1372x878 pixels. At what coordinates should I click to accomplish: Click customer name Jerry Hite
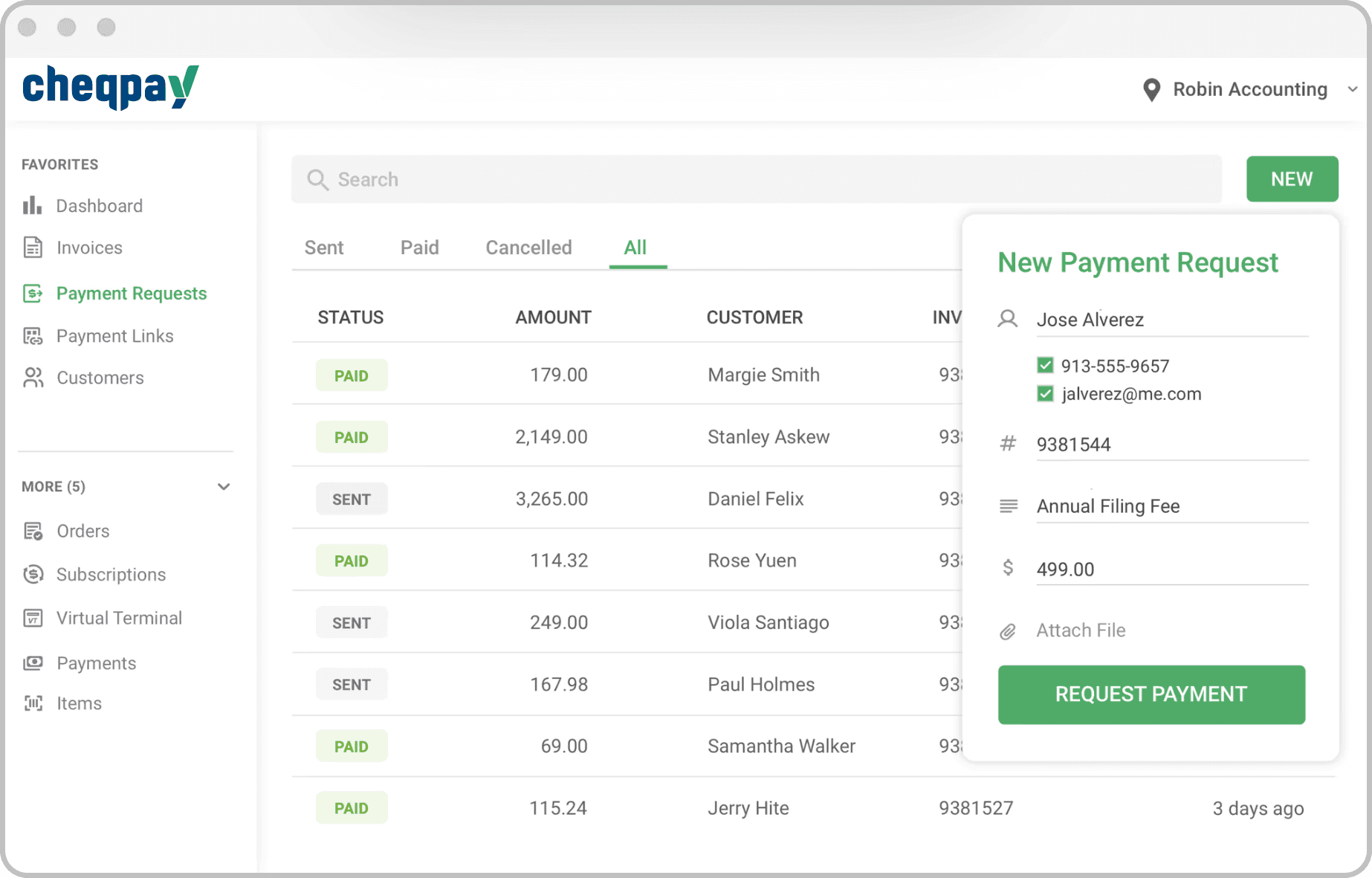tap(748, 808)
